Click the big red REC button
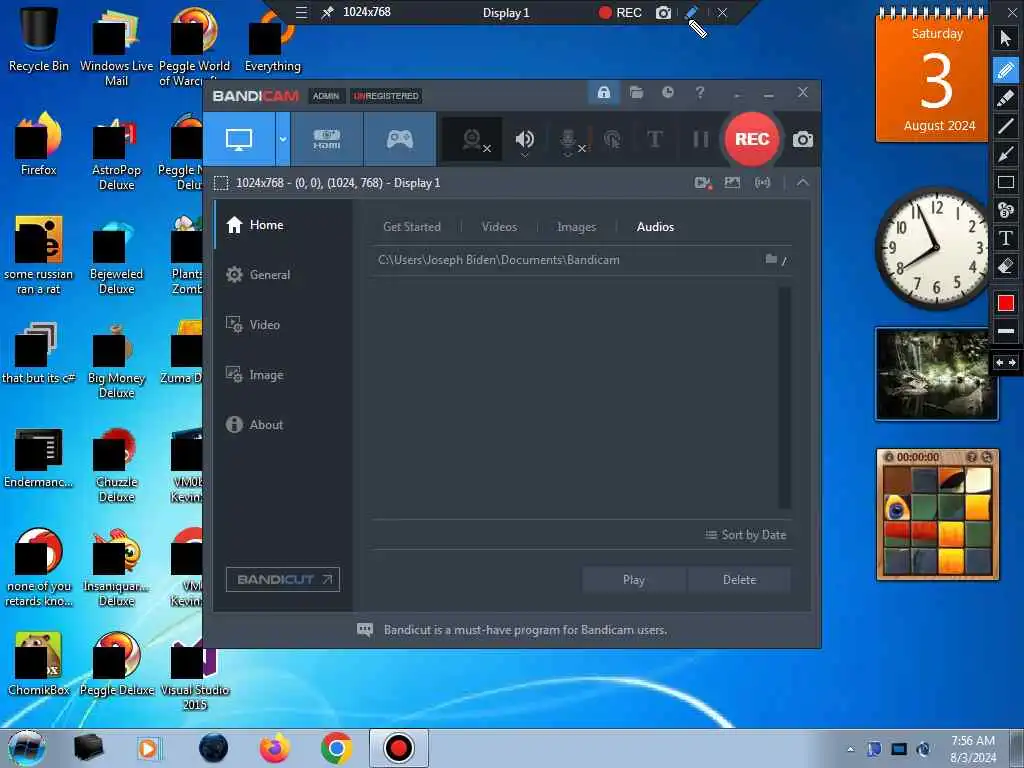Image resolution: width=1024 pixels, height=768 pixels. (752, 139)
